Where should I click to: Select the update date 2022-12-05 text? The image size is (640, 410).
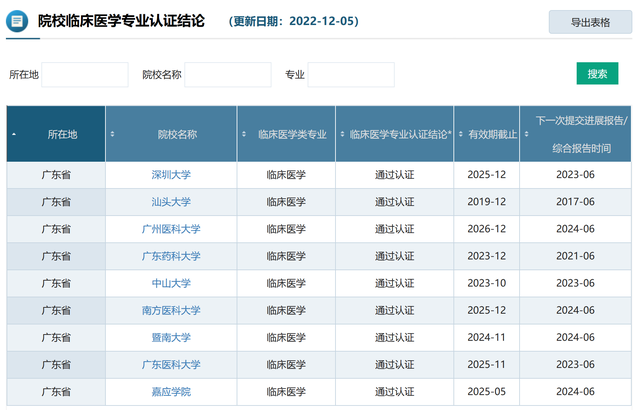[x=322, y=21]
